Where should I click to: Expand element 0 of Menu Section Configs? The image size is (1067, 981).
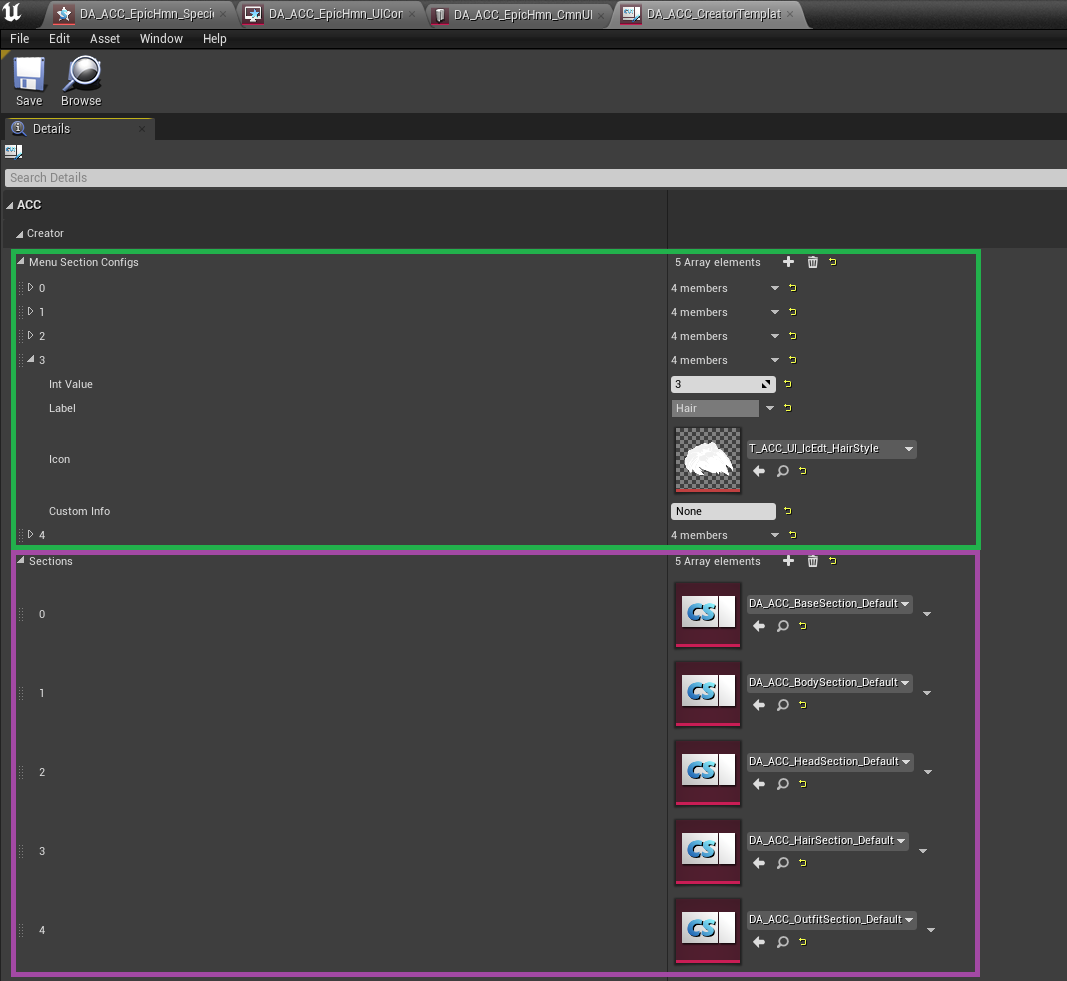(x=32, y=288)
